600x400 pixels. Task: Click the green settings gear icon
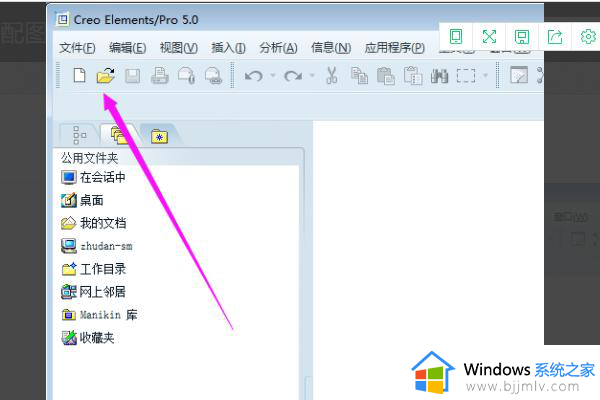click(588, 37)
